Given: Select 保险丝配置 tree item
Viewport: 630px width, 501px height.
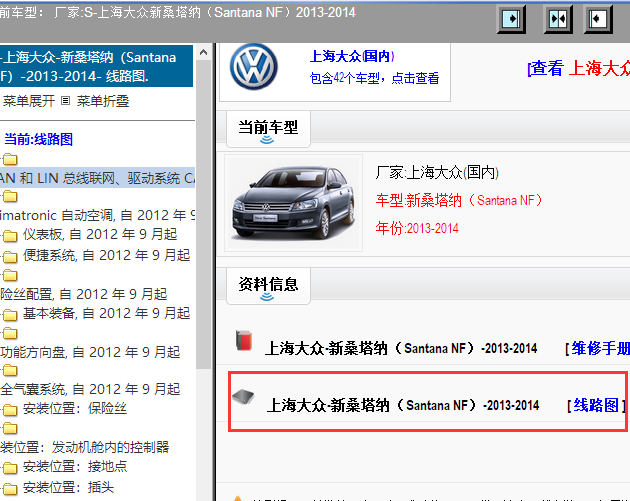Looking at the screenshot, I should 84,294.
